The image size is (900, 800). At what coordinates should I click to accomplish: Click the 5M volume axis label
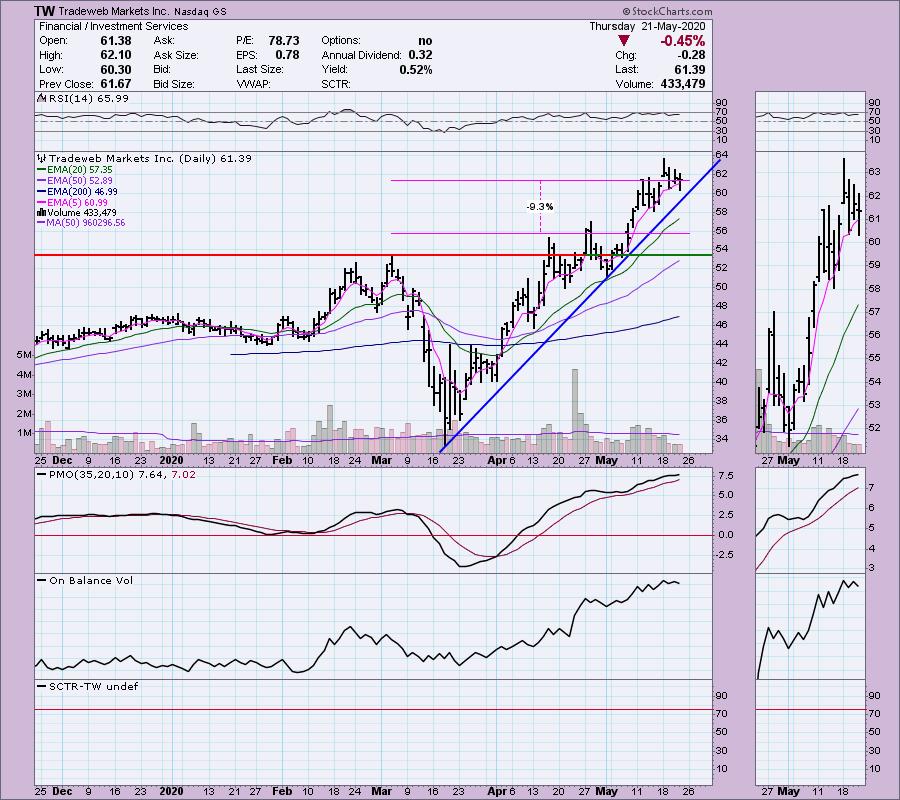[25, 355]
